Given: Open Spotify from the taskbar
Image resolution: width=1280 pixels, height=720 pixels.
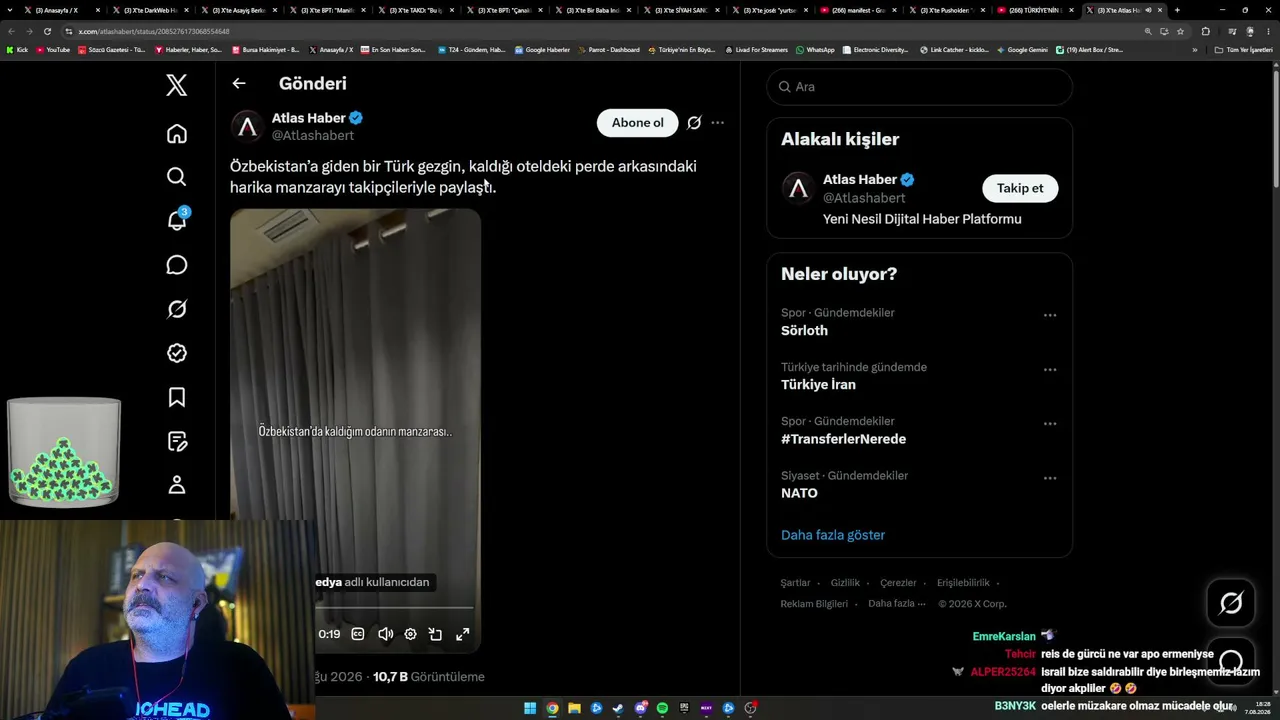Looking at the screenshot, I should pos(662,708).
